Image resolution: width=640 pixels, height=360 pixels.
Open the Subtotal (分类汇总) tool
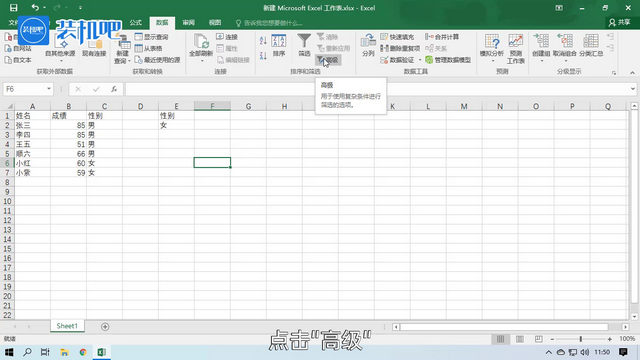pyautogui.click(x=591, y=45)
